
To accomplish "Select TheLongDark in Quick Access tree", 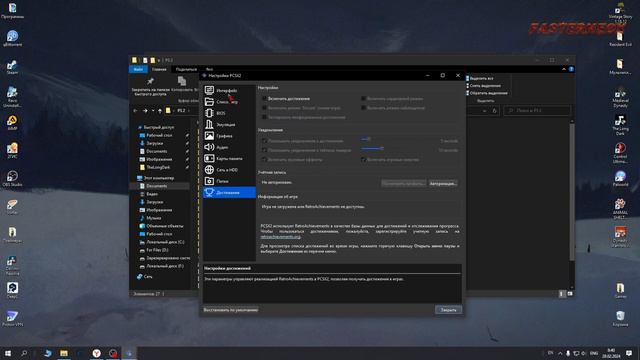I will coord(158,167).
